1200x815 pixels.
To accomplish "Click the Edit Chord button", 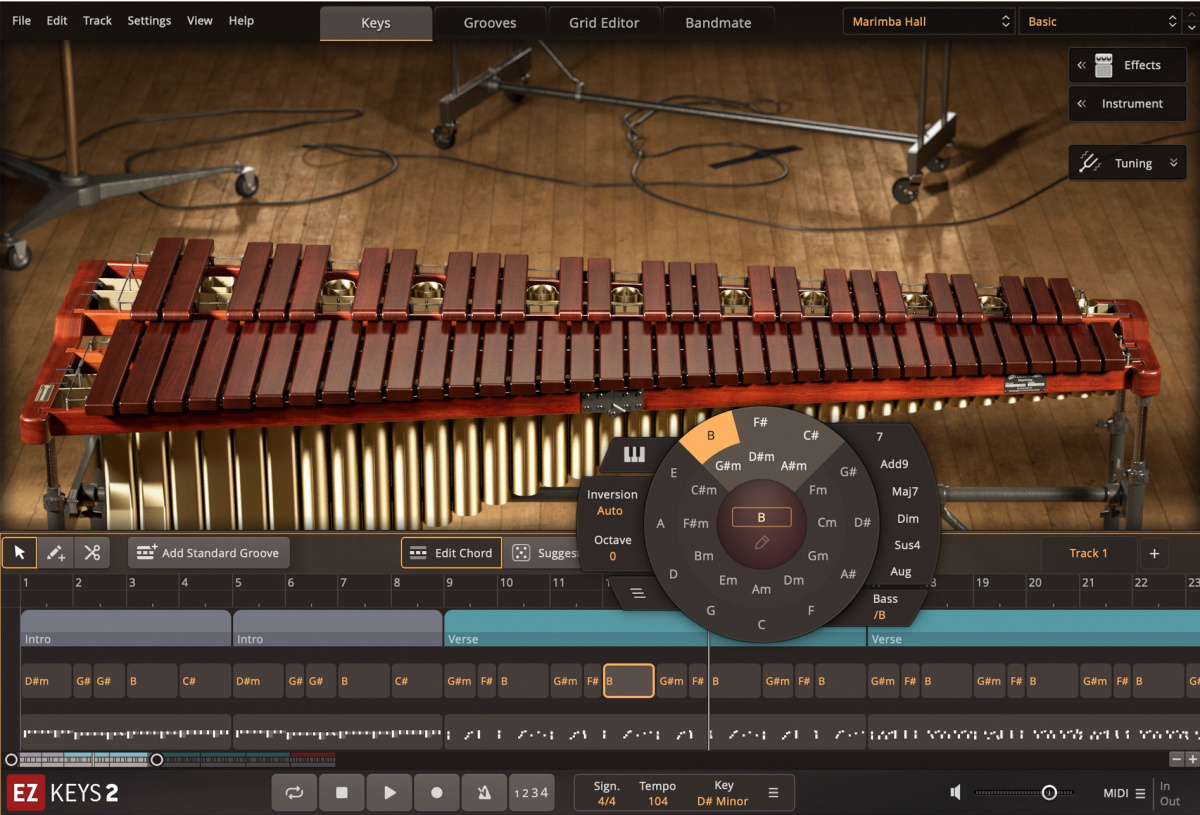I will [450, 553].
